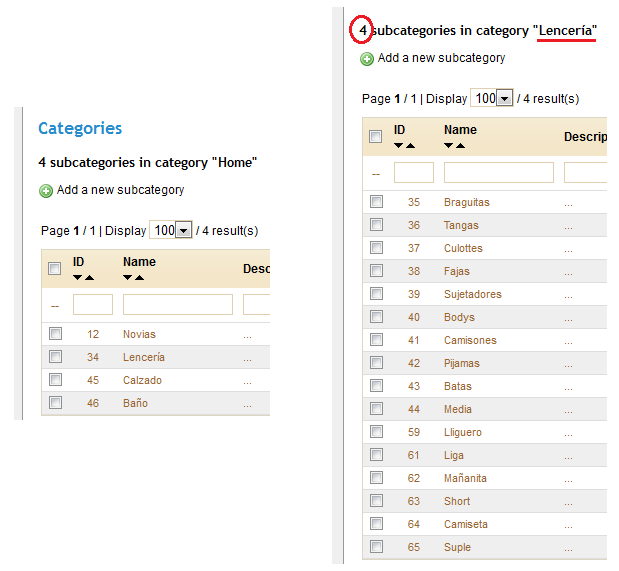
Task: Check the box for Novias row
Action: tap(56, 334)
